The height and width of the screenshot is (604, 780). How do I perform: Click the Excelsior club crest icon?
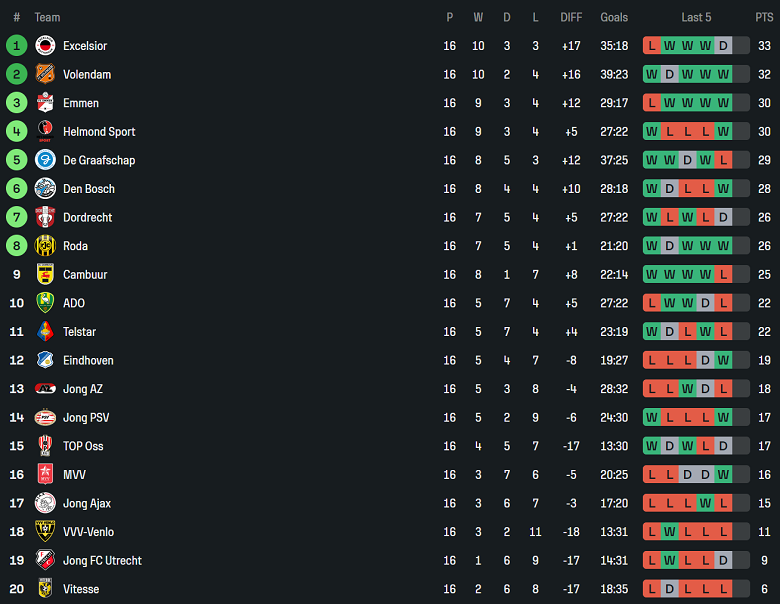[x=45, y=46]
